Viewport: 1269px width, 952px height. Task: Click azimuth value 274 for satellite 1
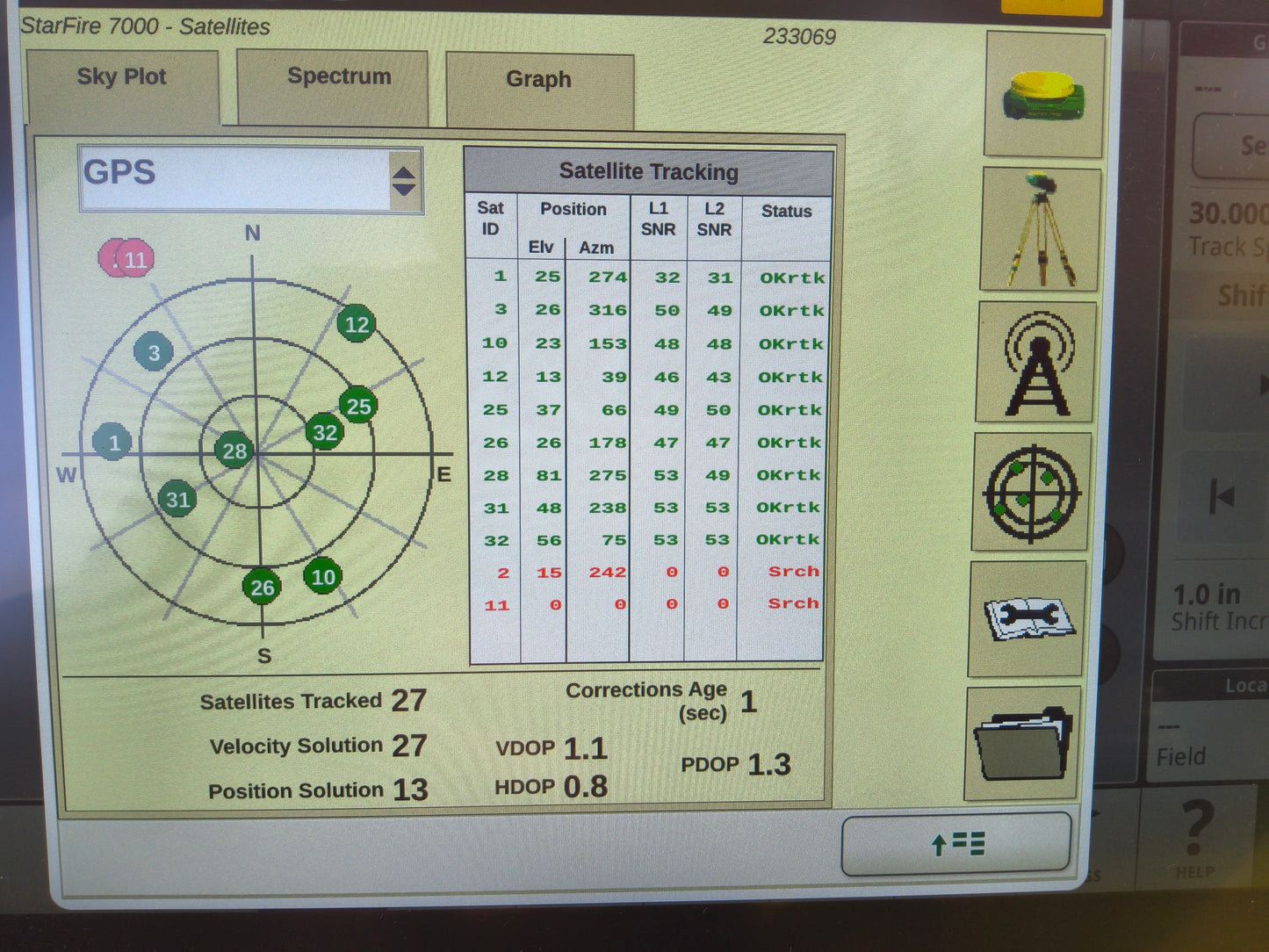pos(608,278)
